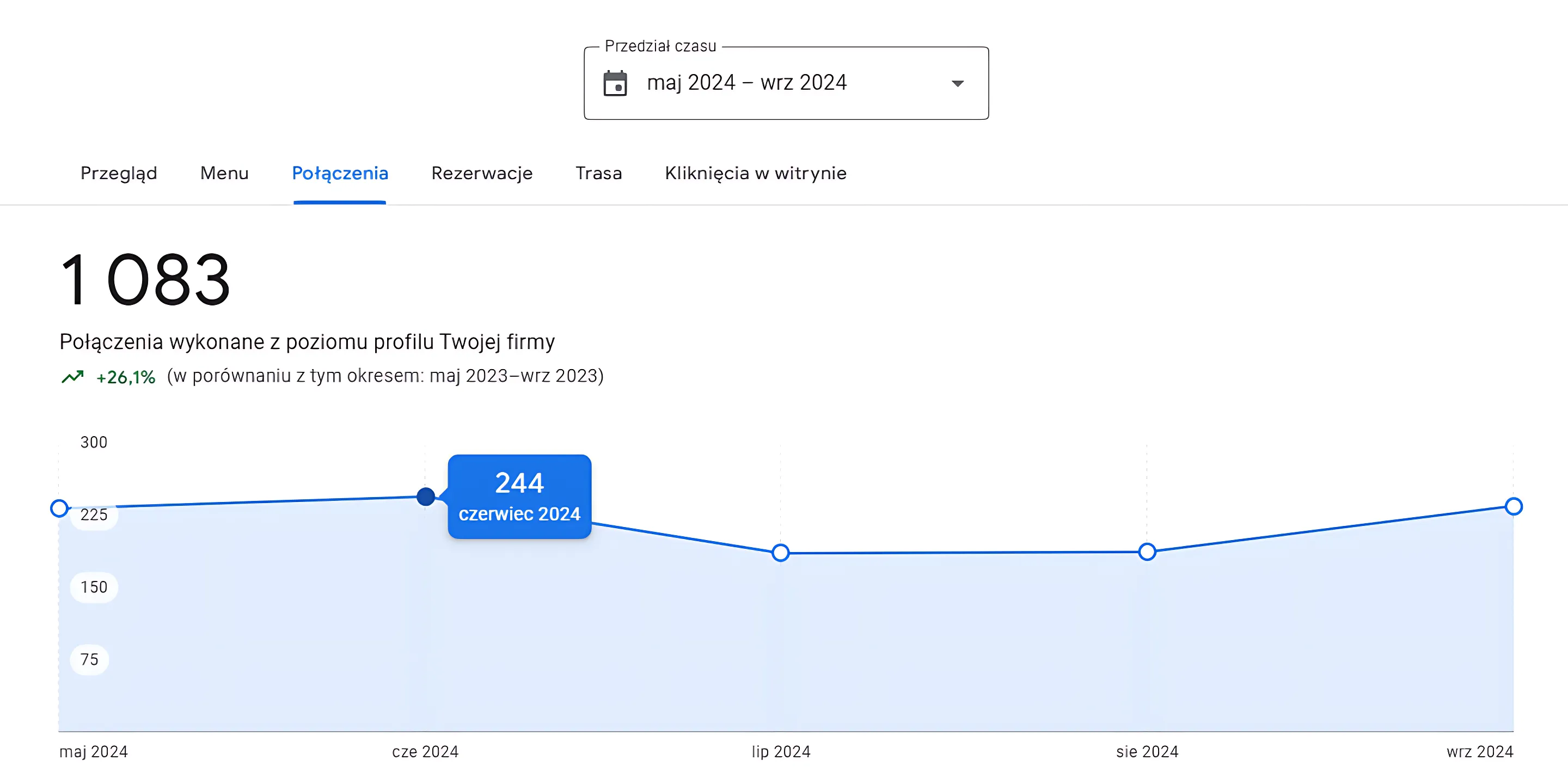Open the Menu tab
The width and height of the screenshot is (1568, 784).
(225, 174)
